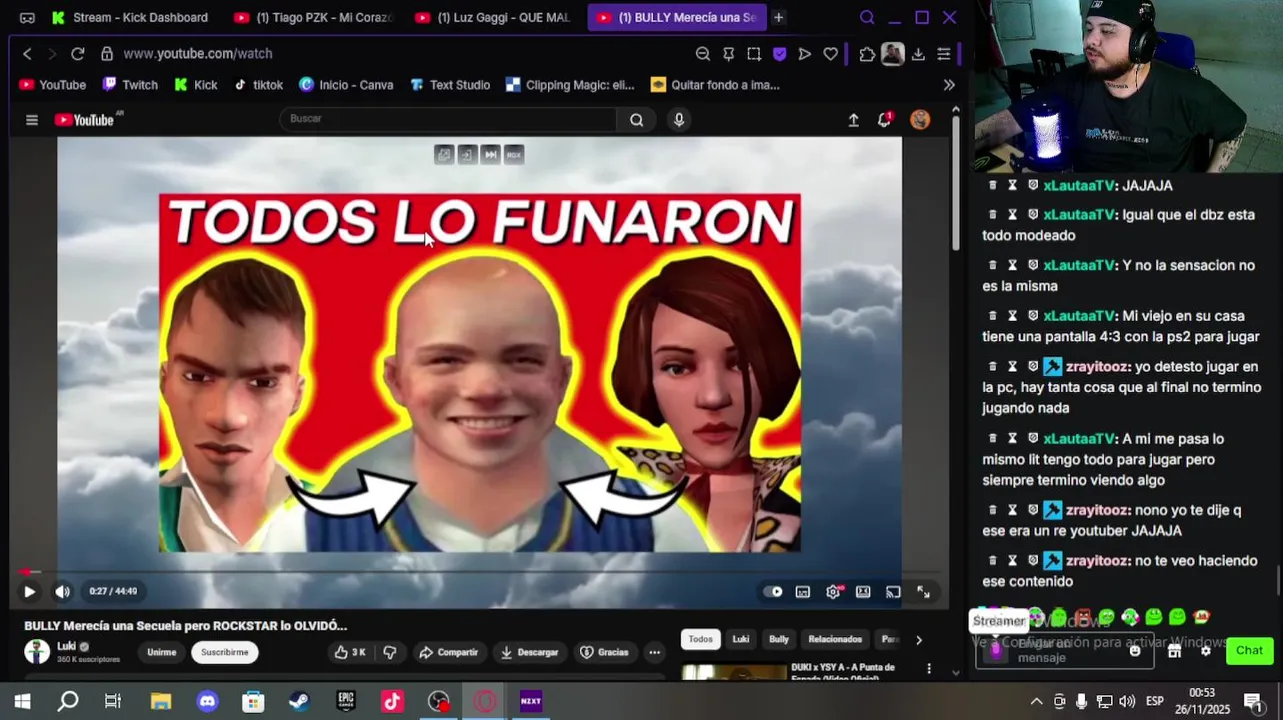Show hidden system tray icons
This screenshot has height=720, width=1283.
(1036, 701)
